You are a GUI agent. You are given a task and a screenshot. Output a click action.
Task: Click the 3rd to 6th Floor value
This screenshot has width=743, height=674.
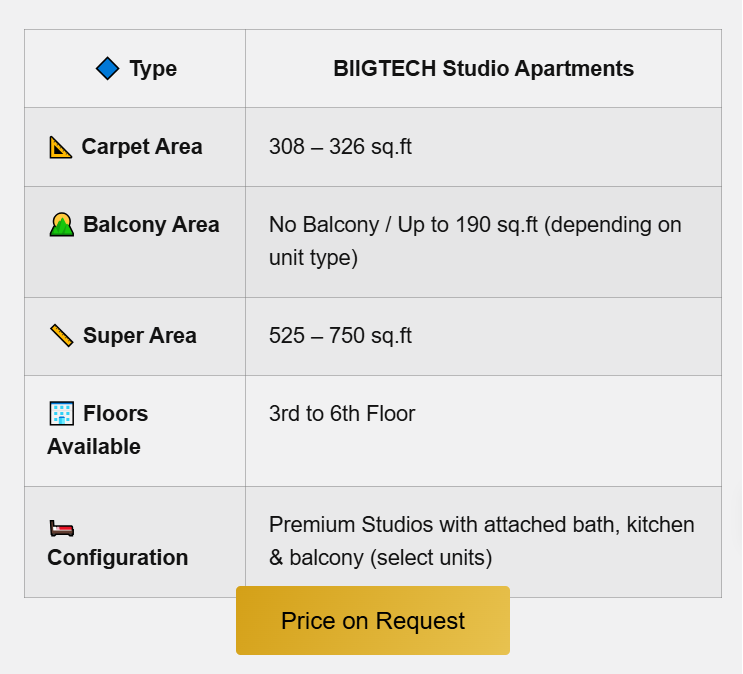[x=342, y=414]
